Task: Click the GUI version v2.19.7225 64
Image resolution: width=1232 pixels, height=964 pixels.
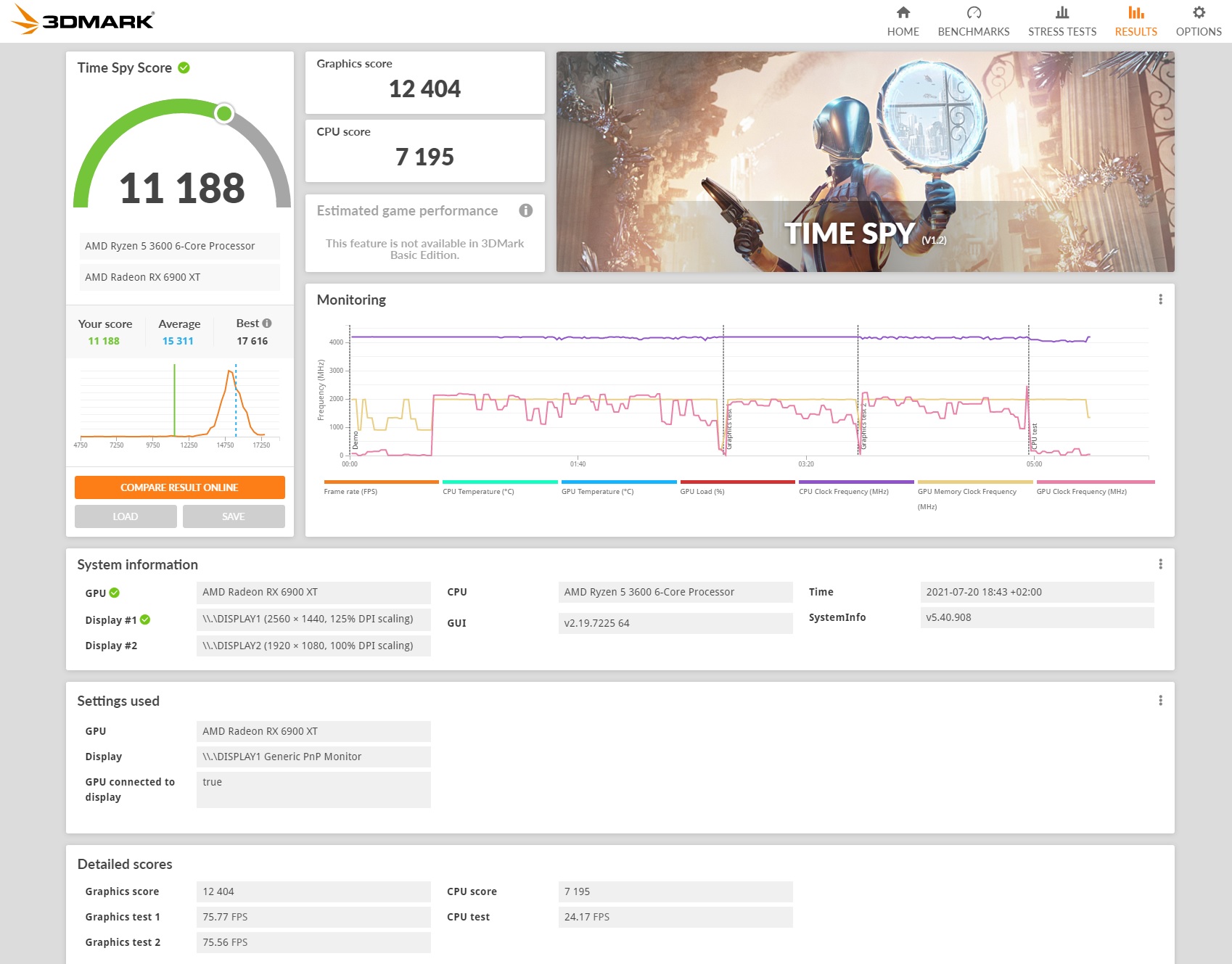Action: 675,623
